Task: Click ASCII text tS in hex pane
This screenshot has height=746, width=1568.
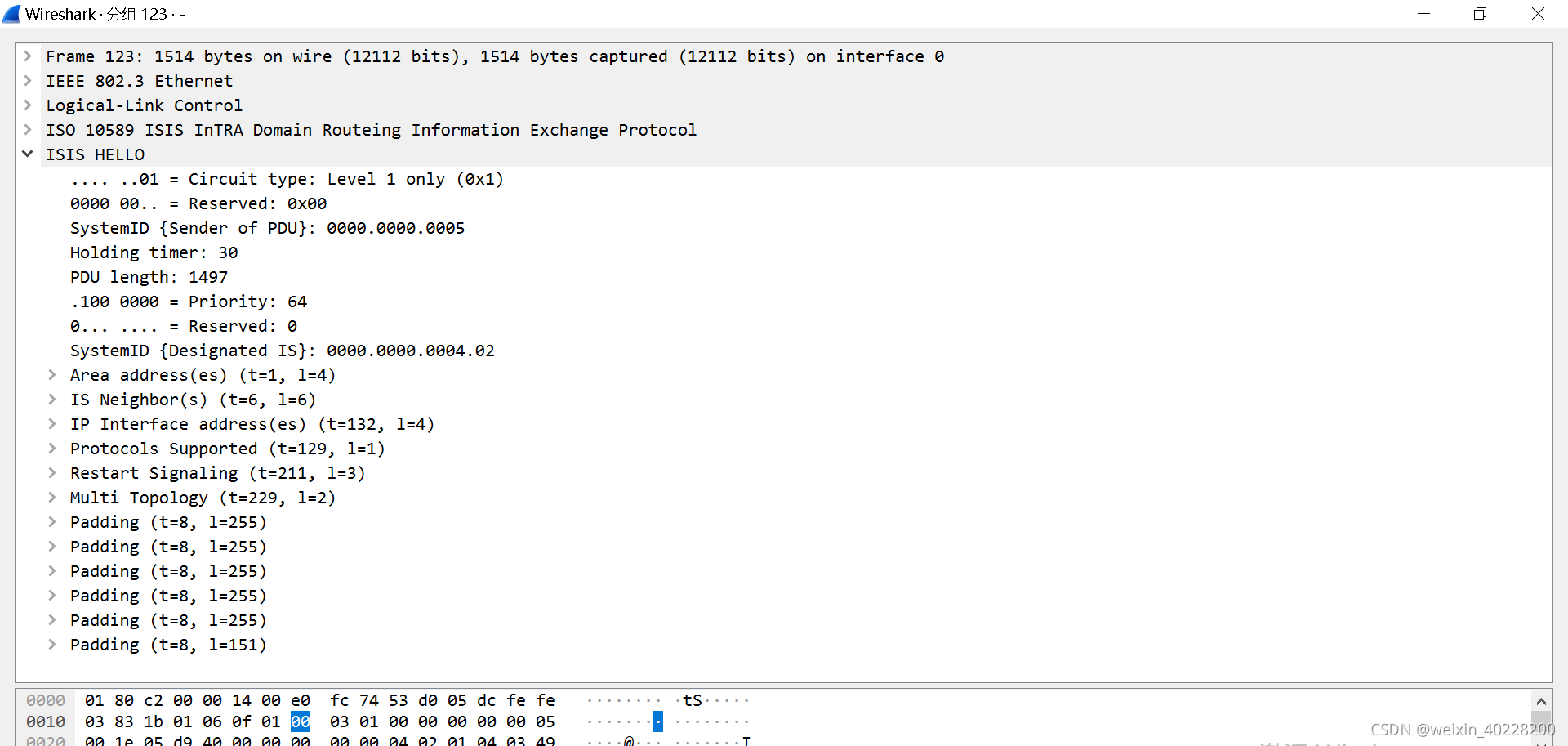Action: click(x=693, y=700)
